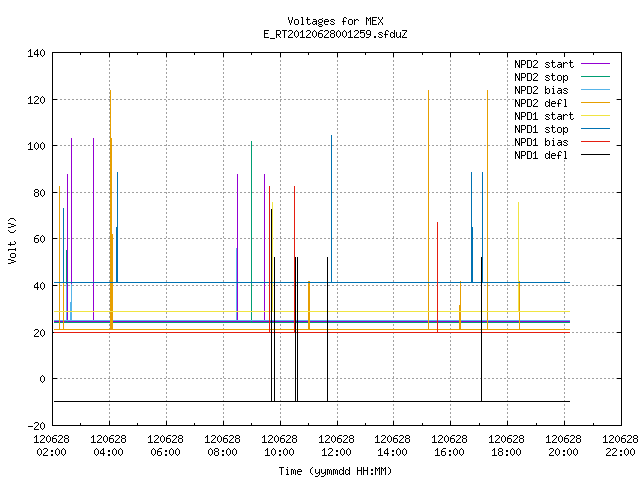Viewport: 640px width, 480px height.
Task: Click the 0 y-axis tick label
Action: tap(42, 379)
